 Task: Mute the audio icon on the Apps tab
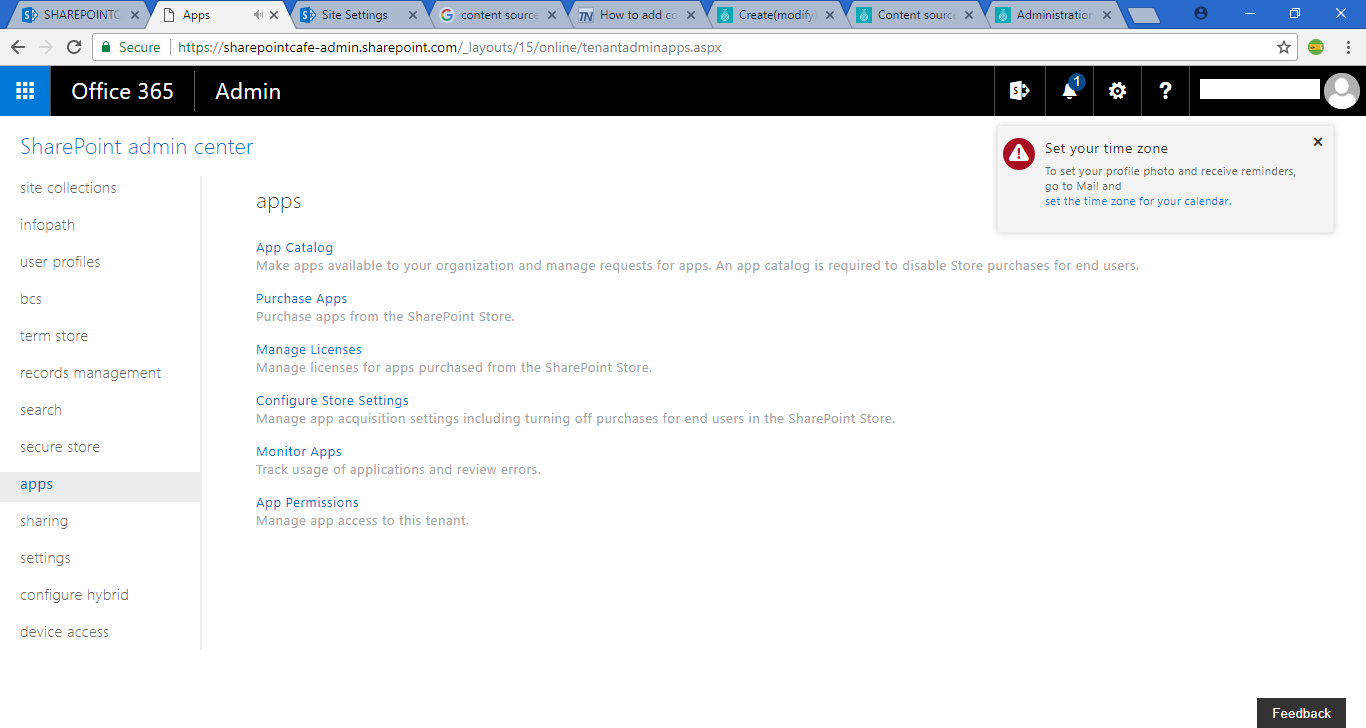pos(258,15)
